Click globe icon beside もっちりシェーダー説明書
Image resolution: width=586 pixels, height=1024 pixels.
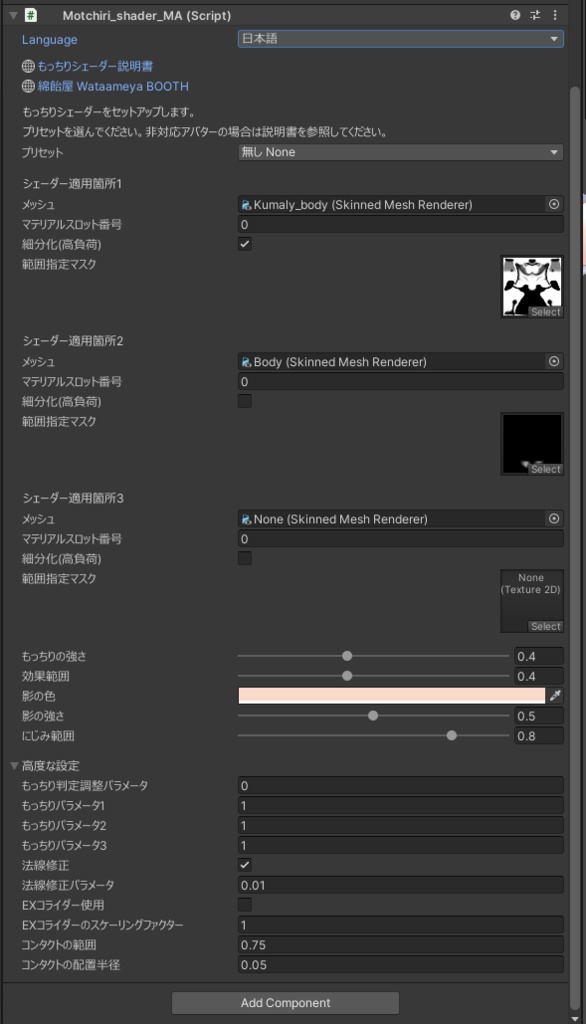click(x=28, y=66)
